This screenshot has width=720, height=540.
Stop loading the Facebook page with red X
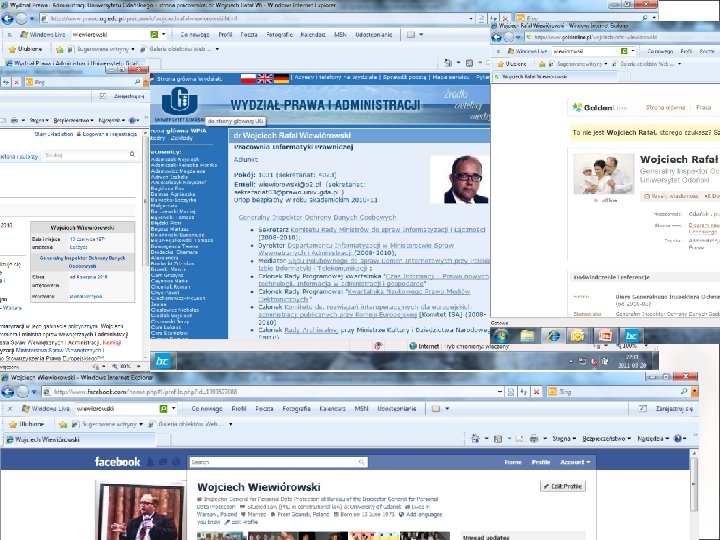coord(536,392)
